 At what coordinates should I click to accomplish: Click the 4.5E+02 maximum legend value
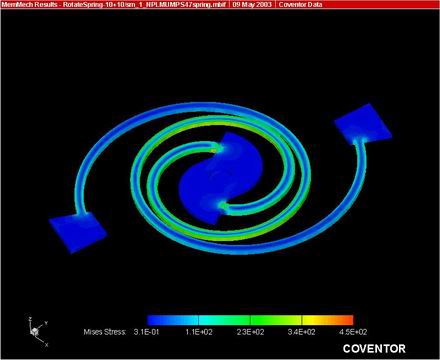[x=353, y=332]
